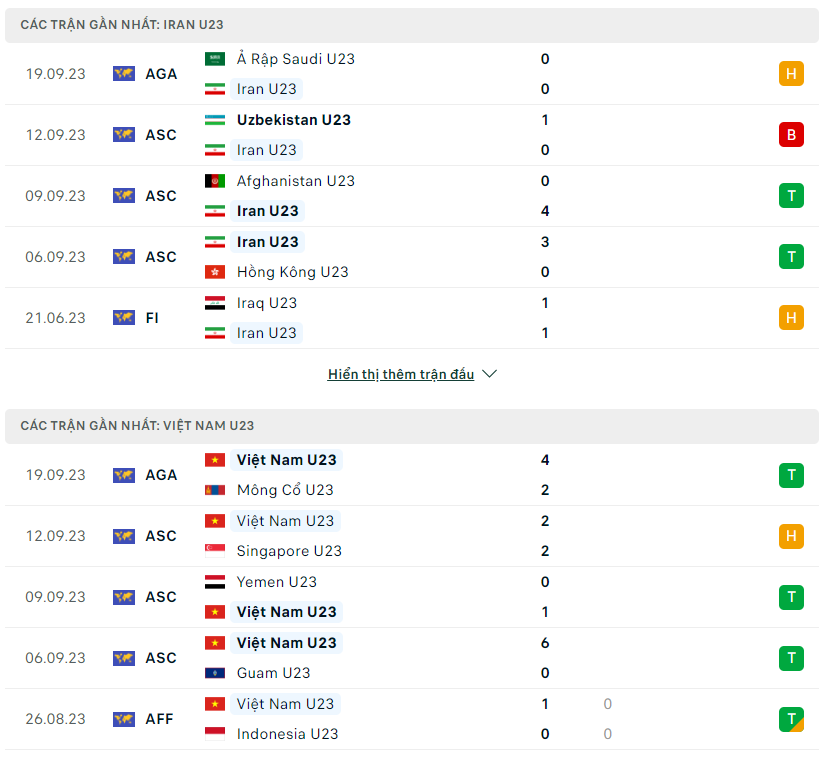
Task: Click the Indonesia U23 flag icon
Action: (x=214, y=734)
